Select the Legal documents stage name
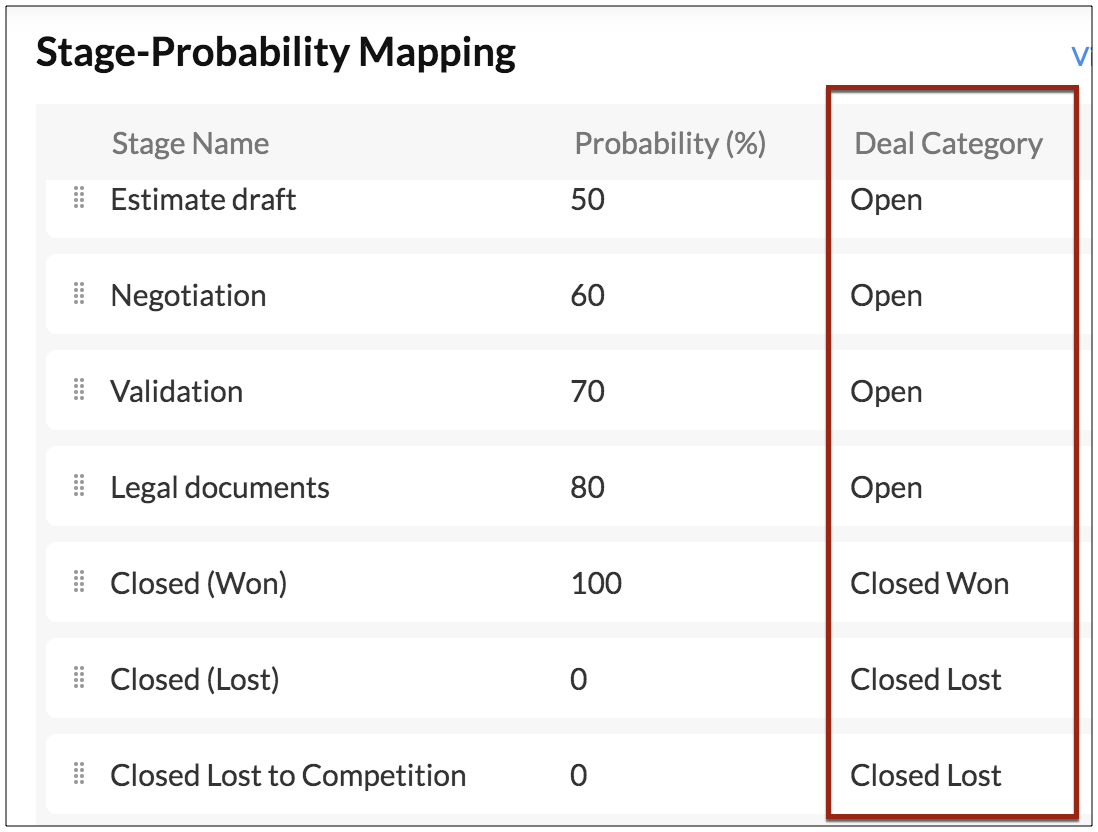 [220, 488]
